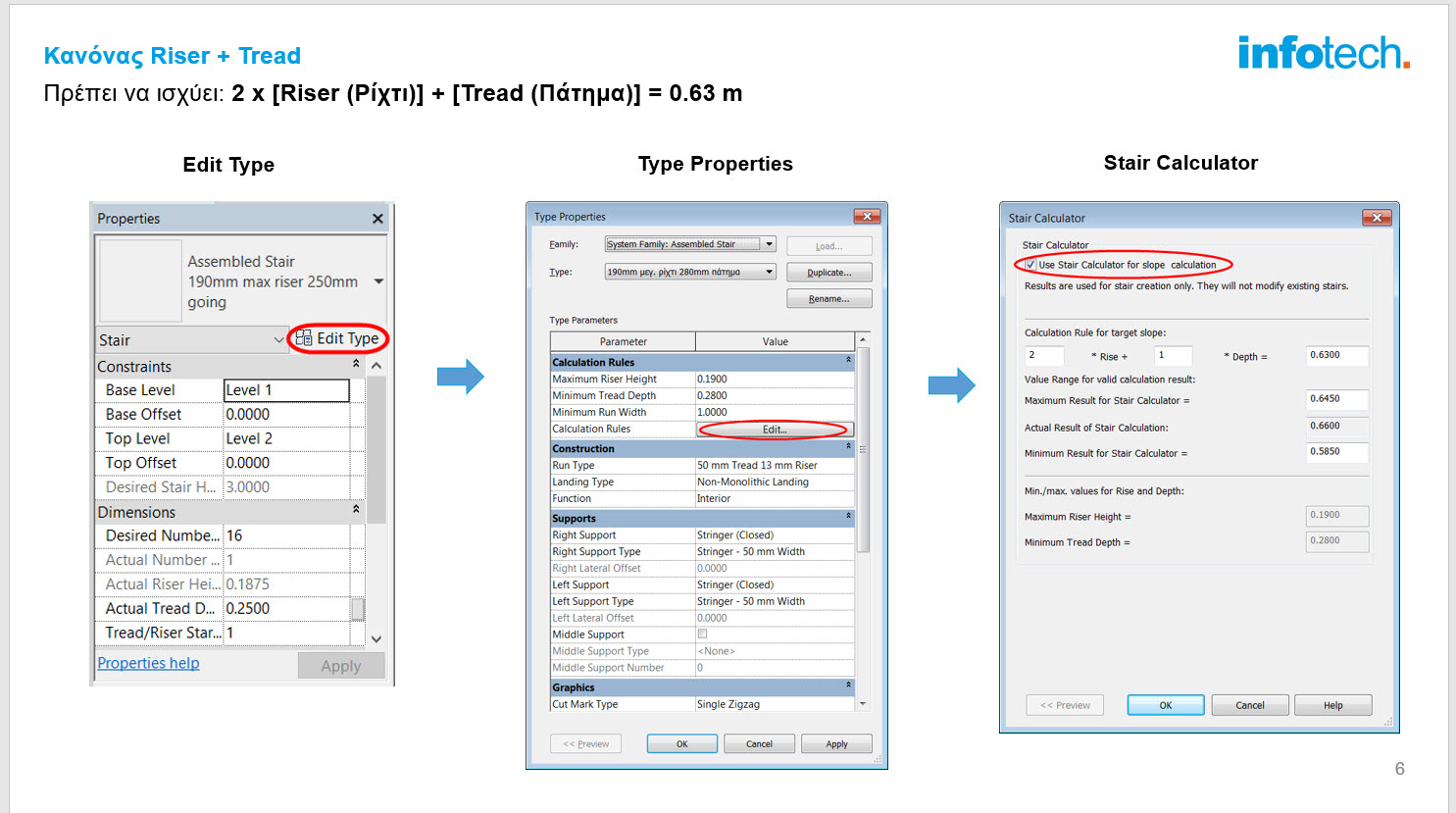
Task: Click Minimum Result field 0.5850
Action: [1338, 452]
